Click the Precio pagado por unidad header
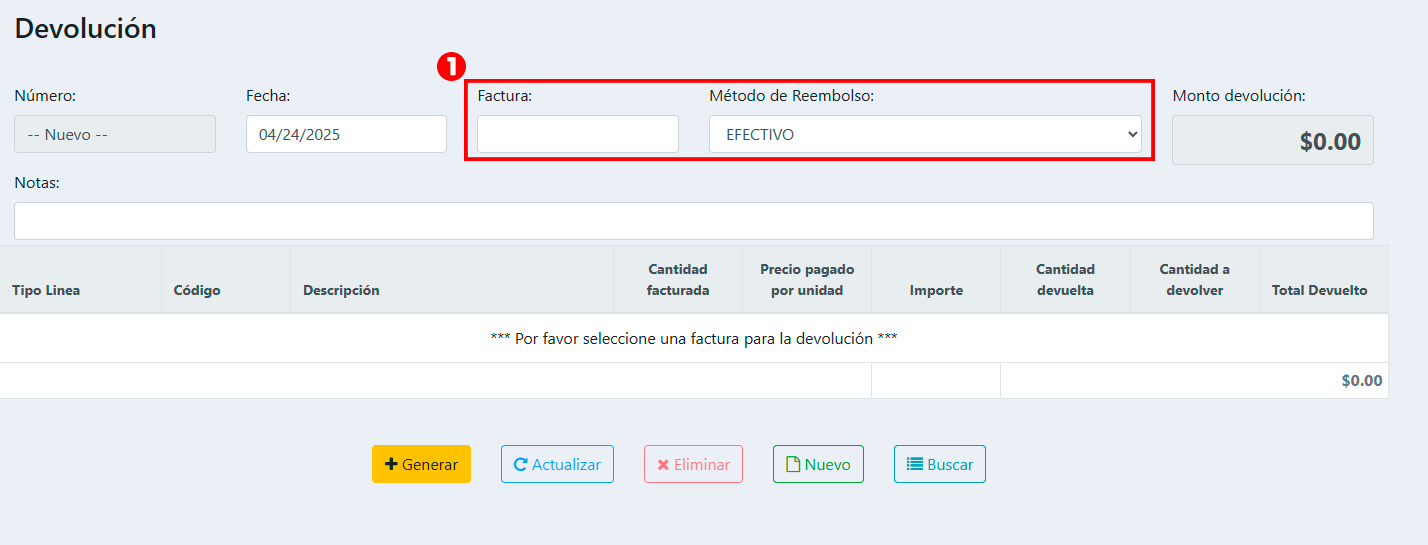Viewport: 1428px width, 545px height. click(807, 280)
